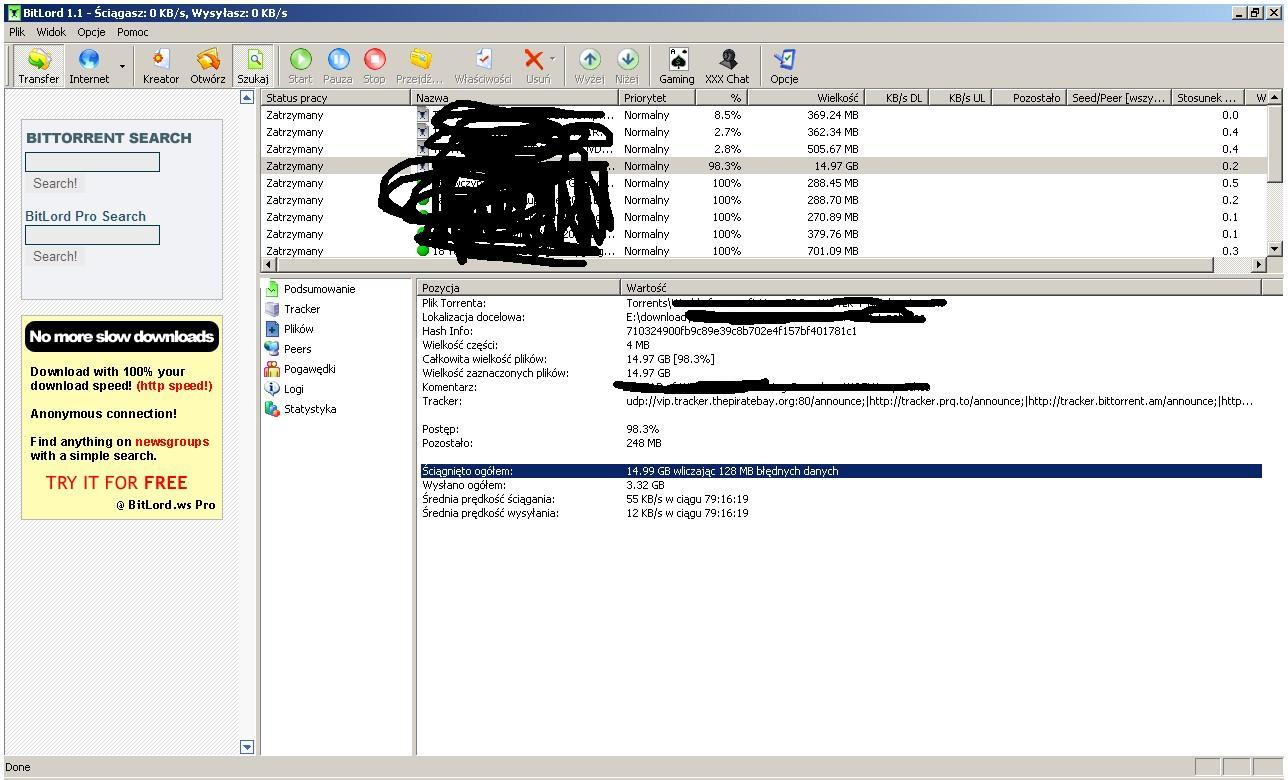Expand the dropdown arrow next to Internet
This screenshot has width=1288, height=780.
pos(122,67)
